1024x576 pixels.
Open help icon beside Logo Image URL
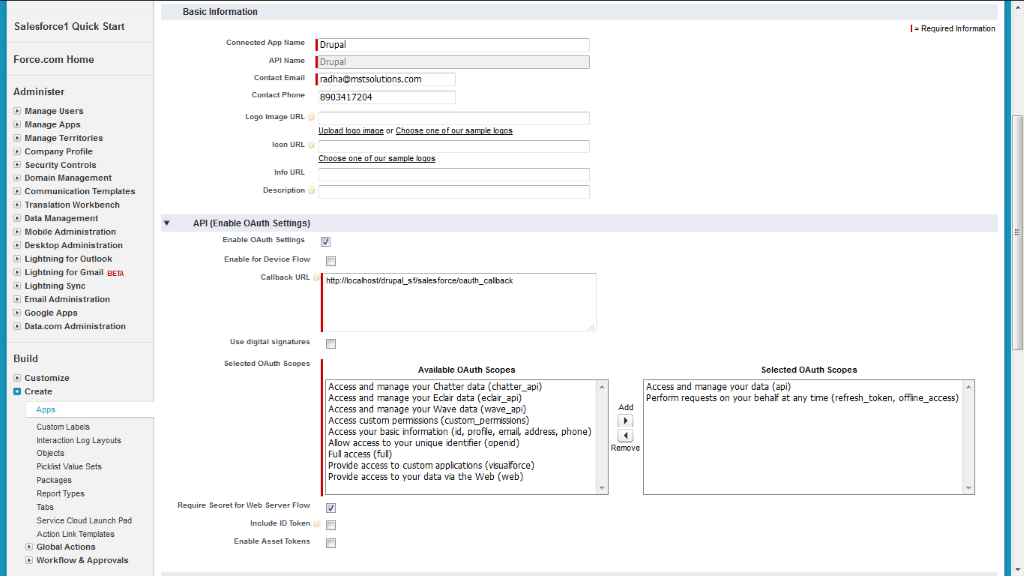(312, 117)
